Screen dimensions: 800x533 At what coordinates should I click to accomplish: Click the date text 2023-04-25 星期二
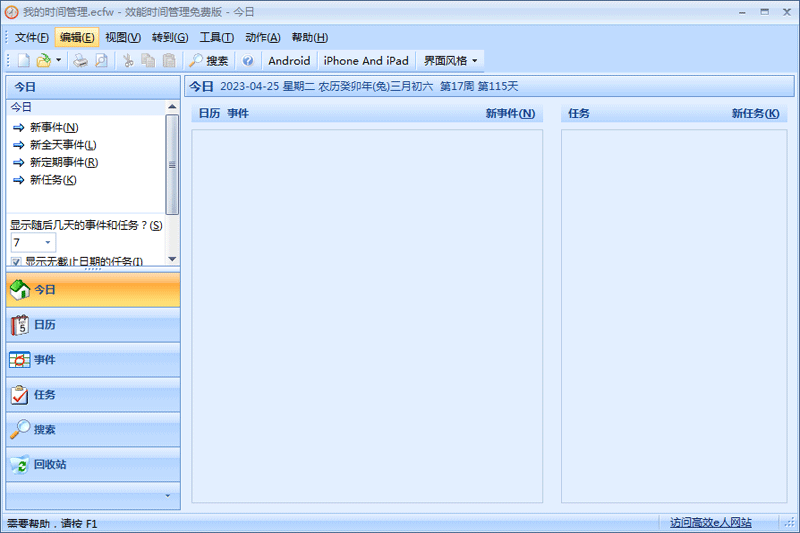[x=267, y=86]
